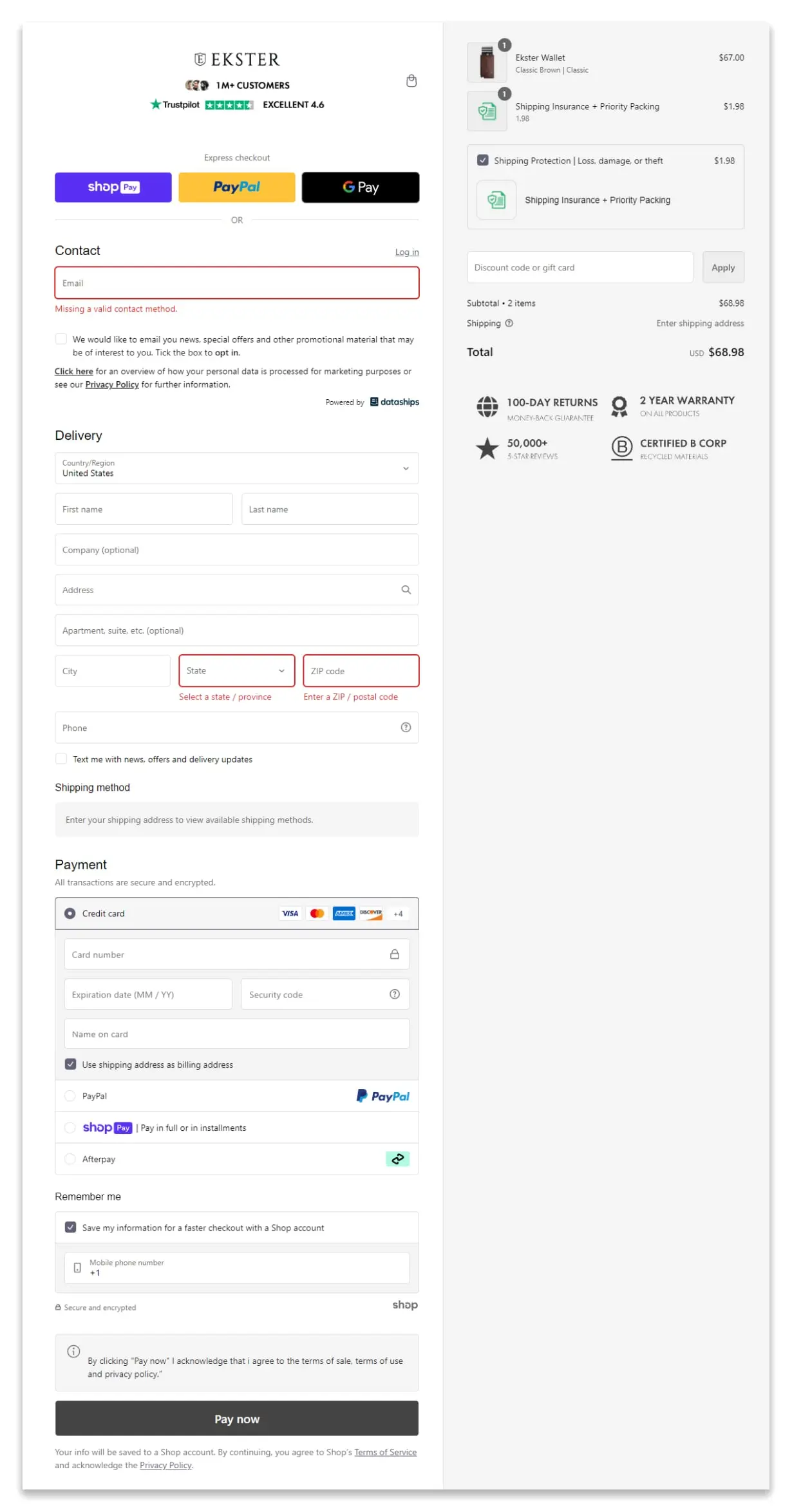Check out with Google Pay button
792x1512 pixels.
(x=361, y=187)
